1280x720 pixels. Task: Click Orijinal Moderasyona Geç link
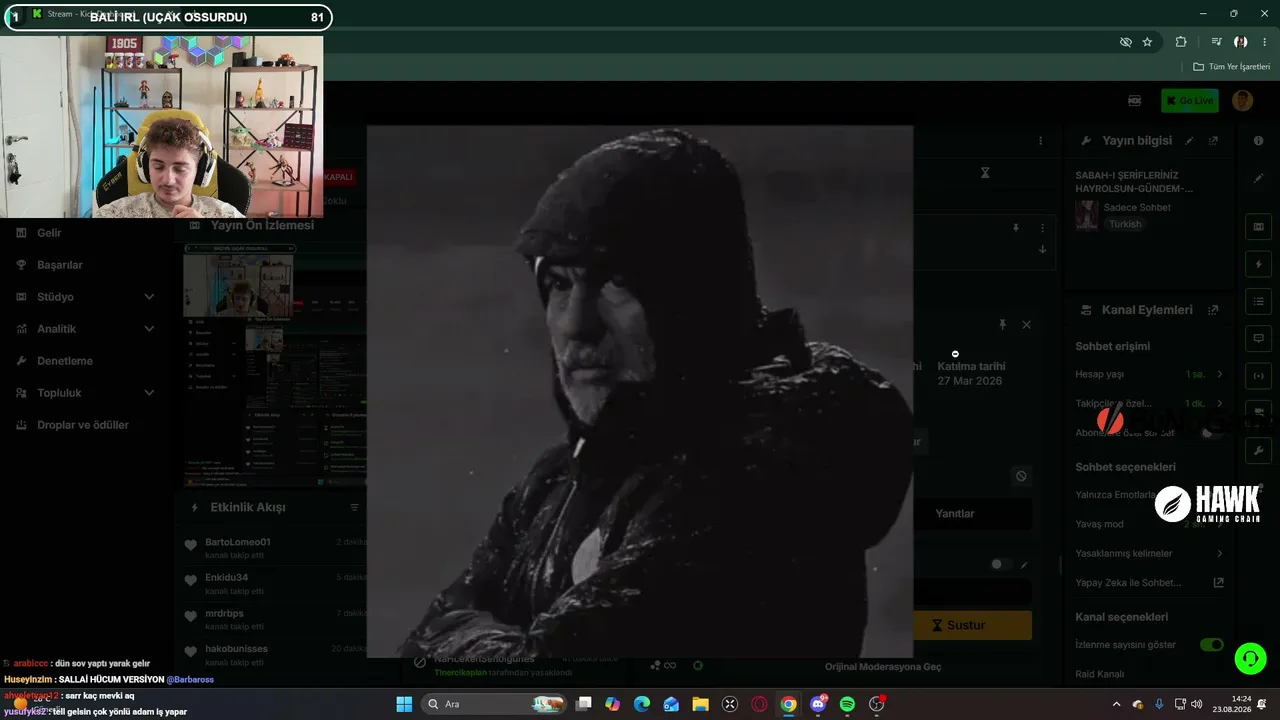point(883,667)
